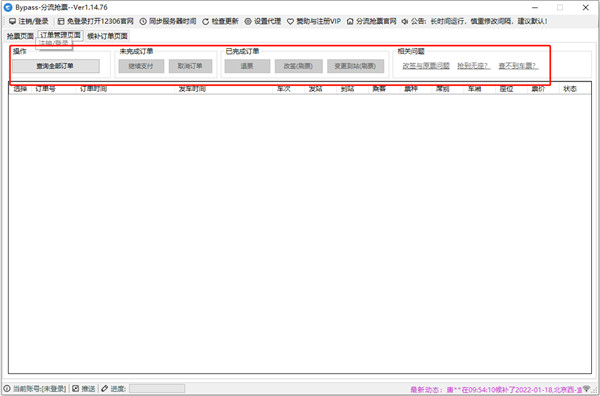Image resolution: width=600 pixels, height=396 pixels.
Task: Open the 查不到车票? help link
Action: pyautogui.click(x=518, y=66)
